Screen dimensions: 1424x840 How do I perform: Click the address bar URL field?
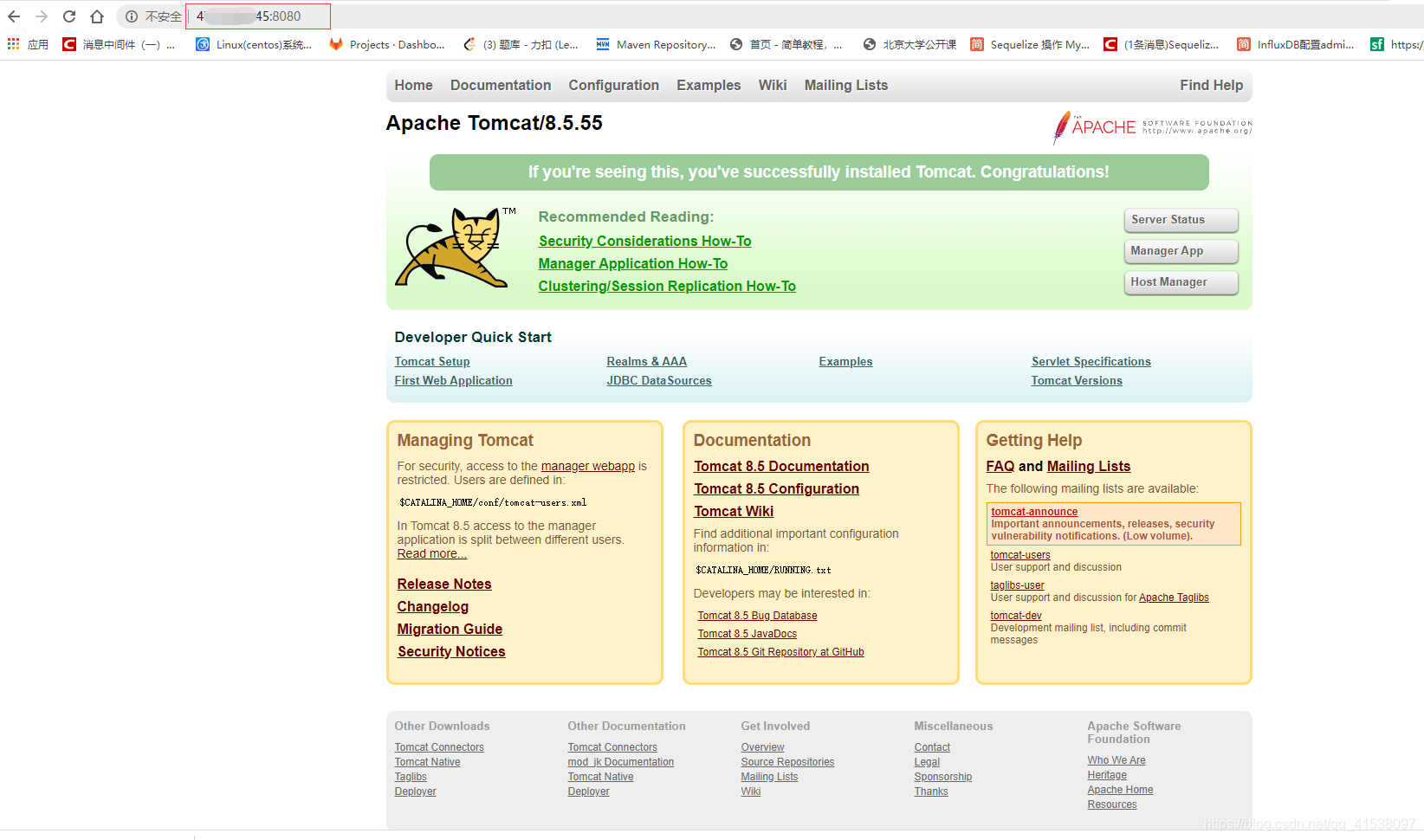pos(260,16)
